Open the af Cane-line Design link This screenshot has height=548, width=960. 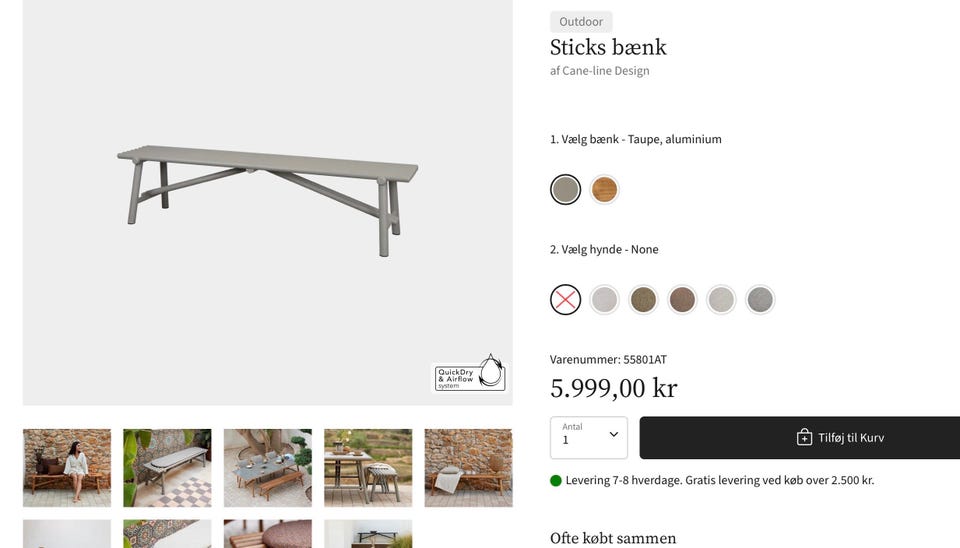[599, 70]
